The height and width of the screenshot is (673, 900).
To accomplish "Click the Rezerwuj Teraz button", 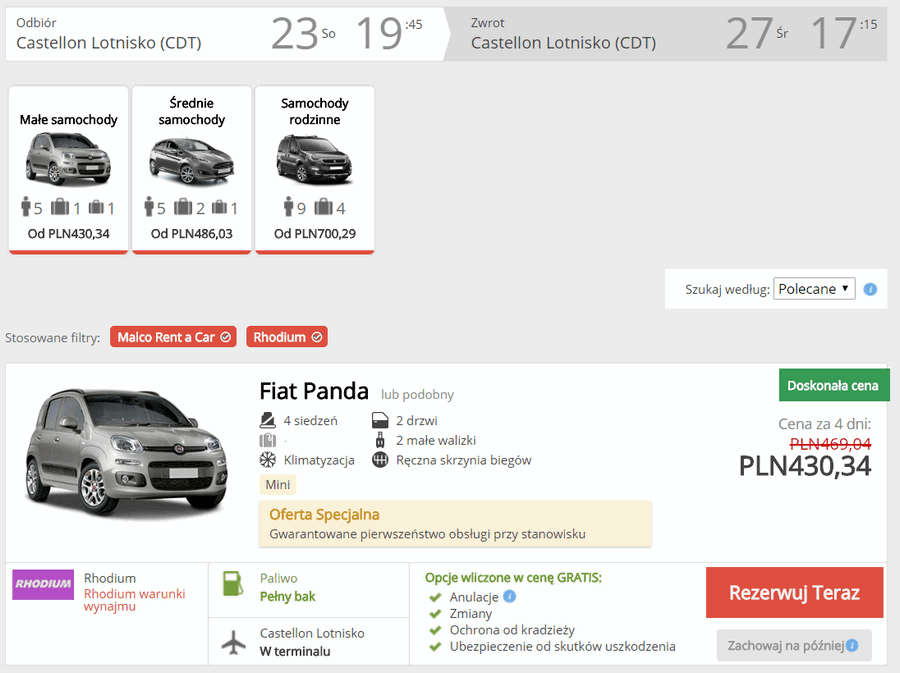I will [794, 593].
